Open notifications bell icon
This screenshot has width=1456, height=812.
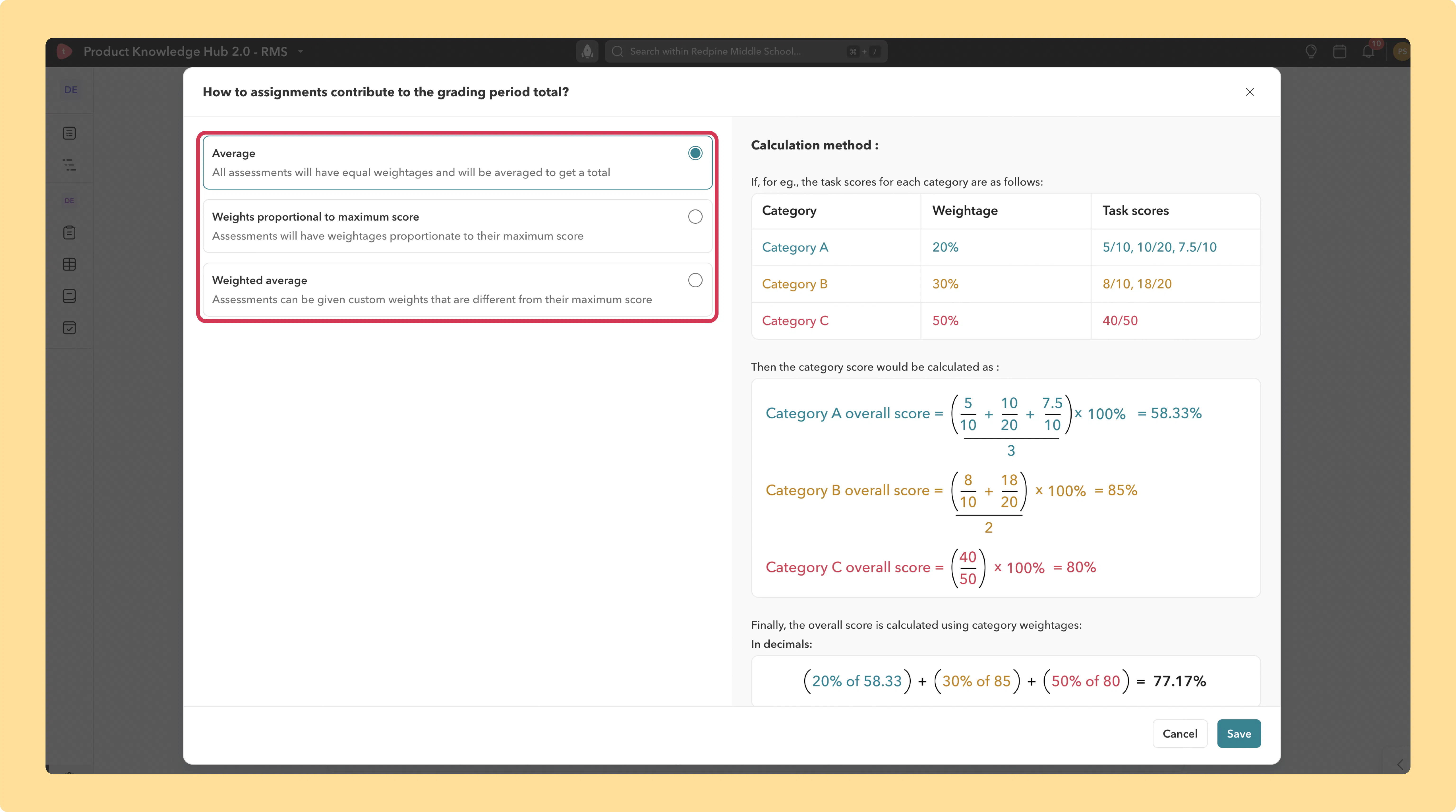1368,51
